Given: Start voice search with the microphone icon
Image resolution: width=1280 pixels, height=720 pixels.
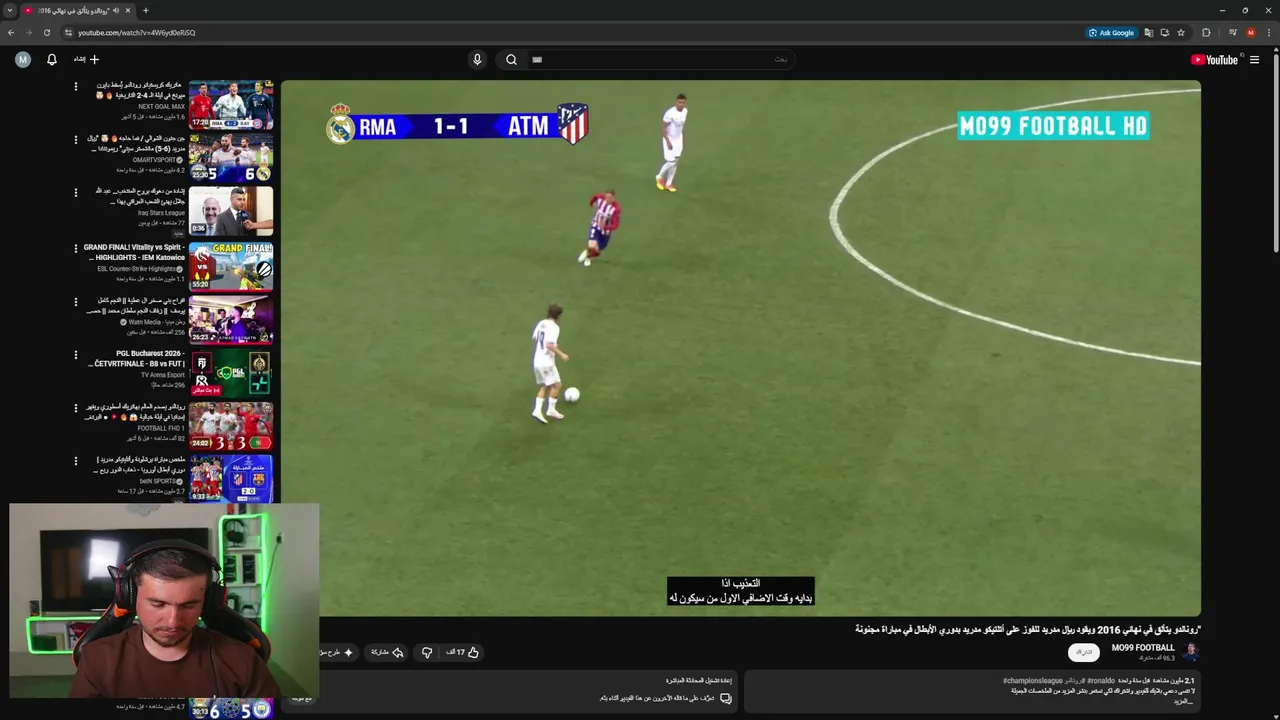Looking at the screenshot, I should (x=477, y=59).
